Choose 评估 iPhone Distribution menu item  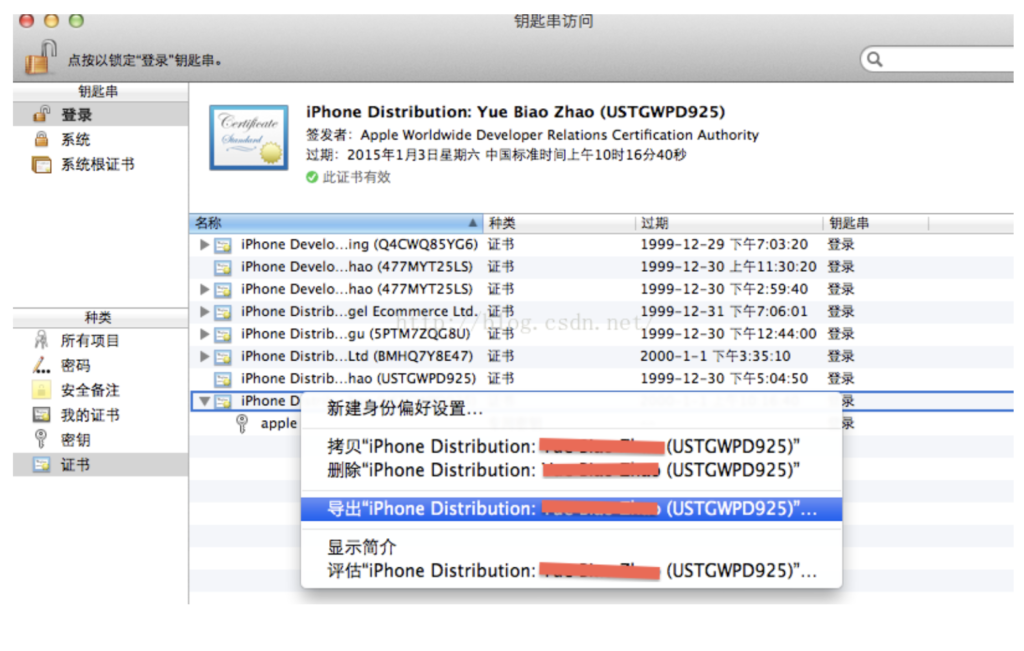point(571,571)
